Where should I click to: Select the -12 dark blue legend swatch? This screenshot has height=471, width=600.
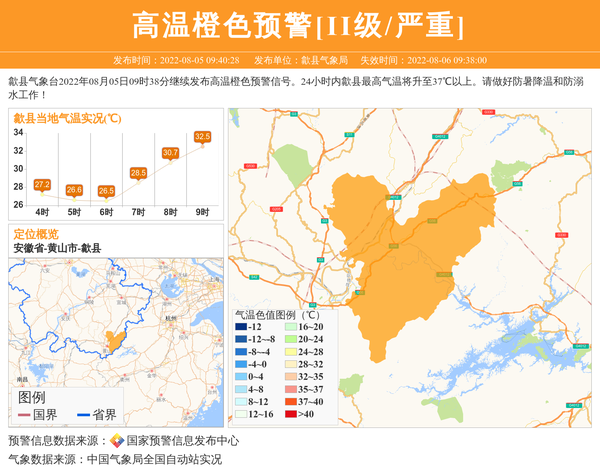[x=241, y=327]
